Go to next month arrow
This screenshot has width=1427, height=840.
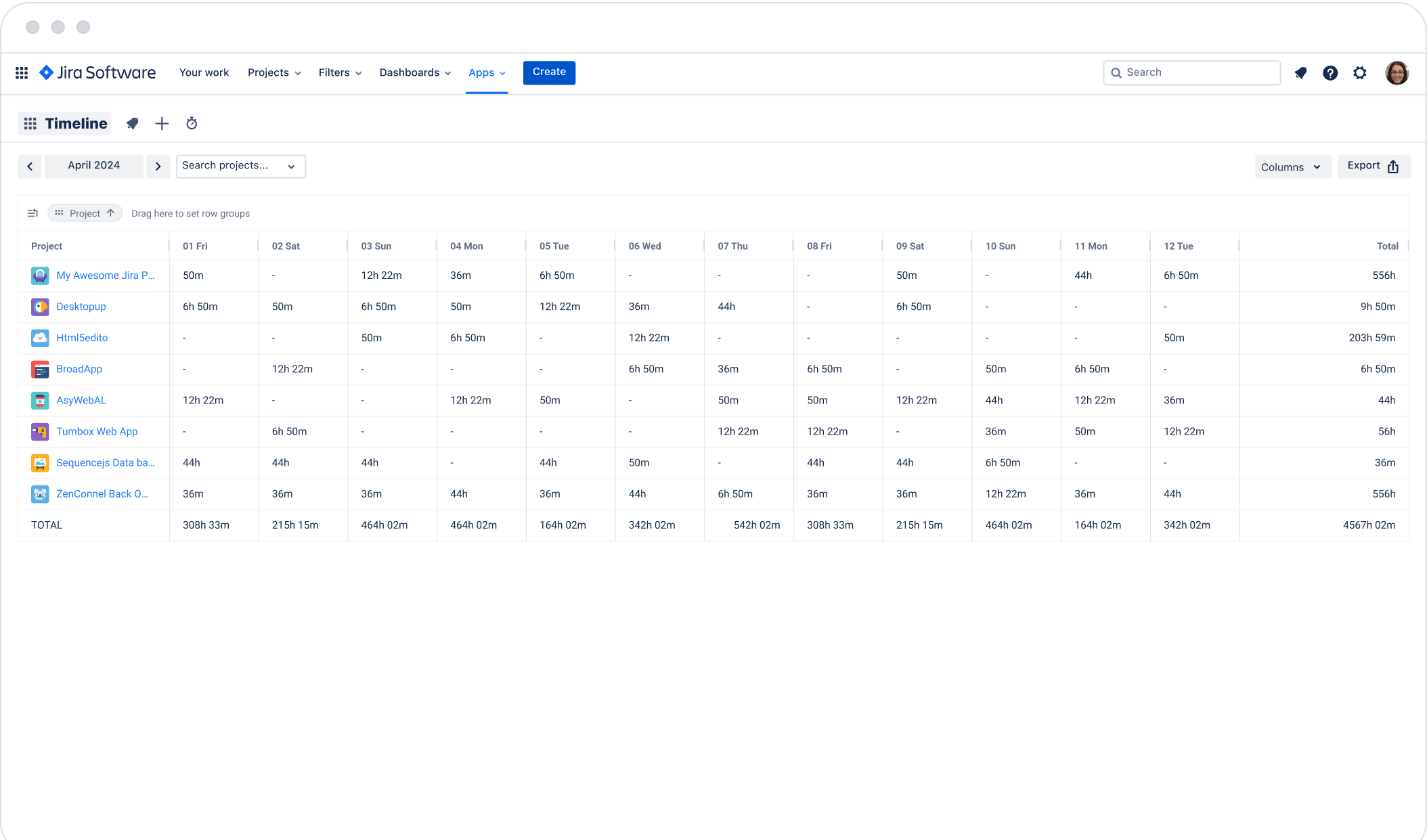(158, 166)
